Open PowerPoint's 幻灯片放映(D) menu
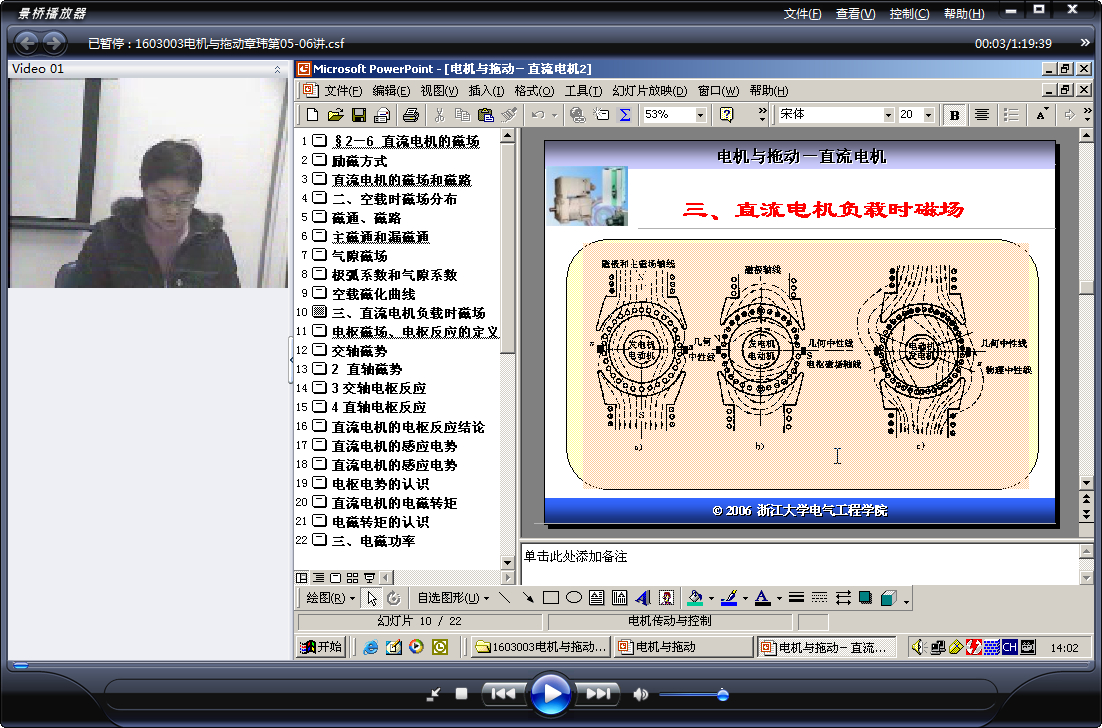Image resolution: width=1102 pixels, height=728 pixels. tap(650, 91)
